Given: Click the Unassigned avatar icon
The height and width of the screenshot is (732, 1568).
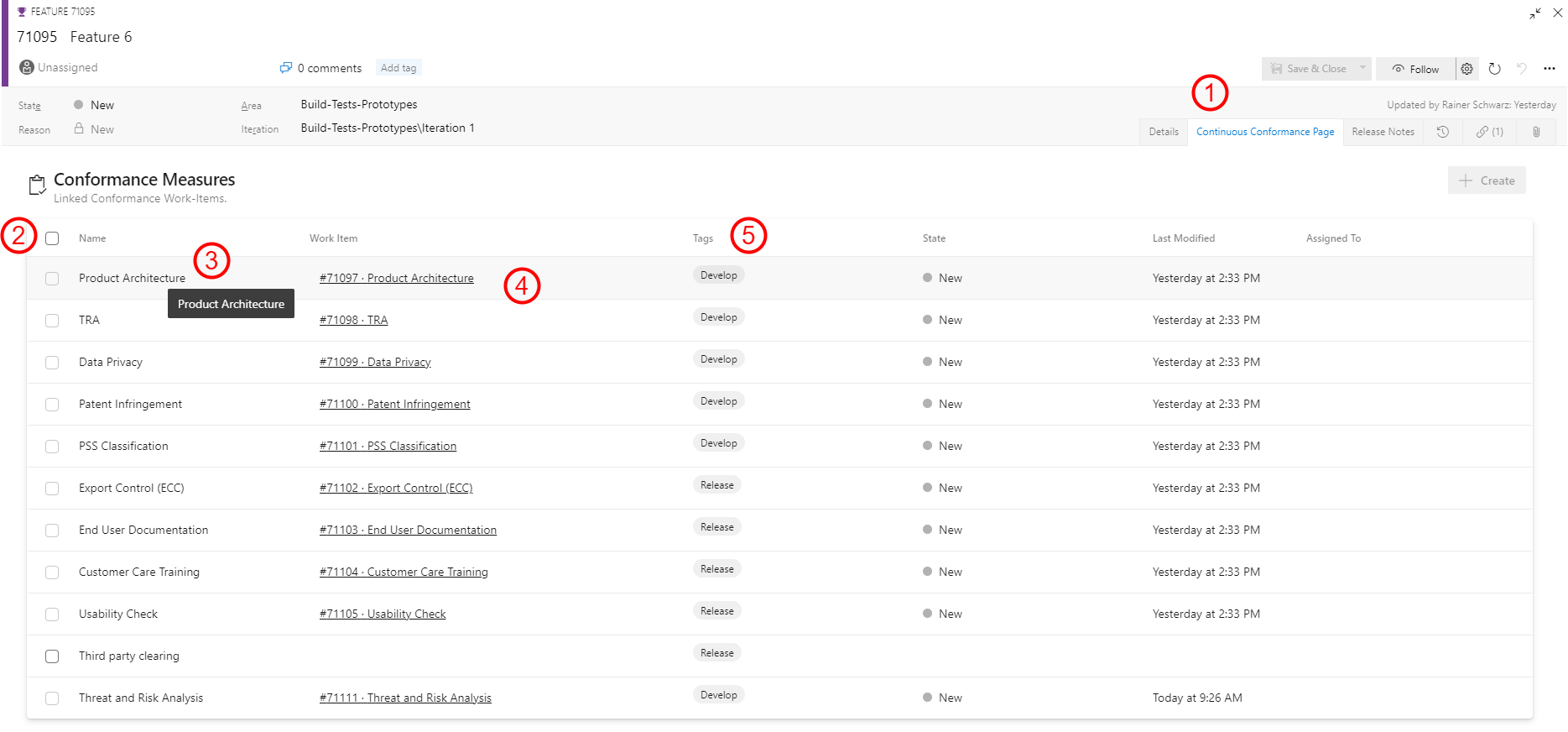Looking at the screenshot, I should point(27,67).
